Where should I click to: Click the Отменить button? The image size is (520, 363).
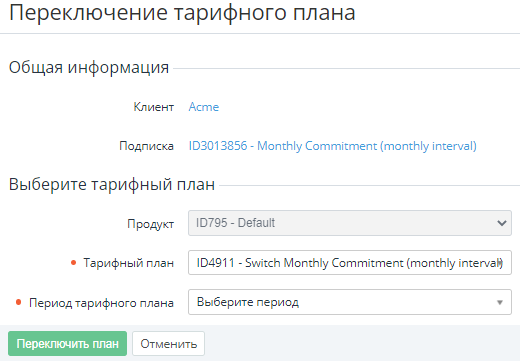point(168,344)
